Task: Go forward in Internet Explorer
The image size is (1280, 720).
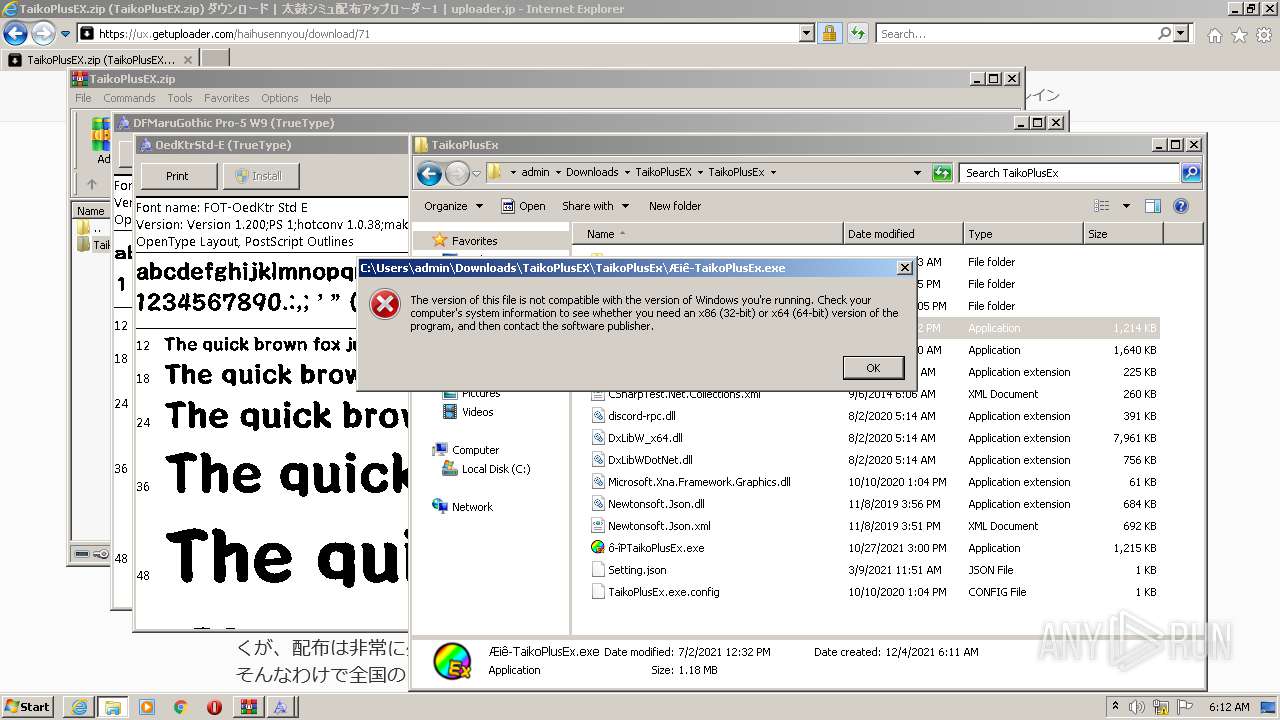Action: click(43, 34)
